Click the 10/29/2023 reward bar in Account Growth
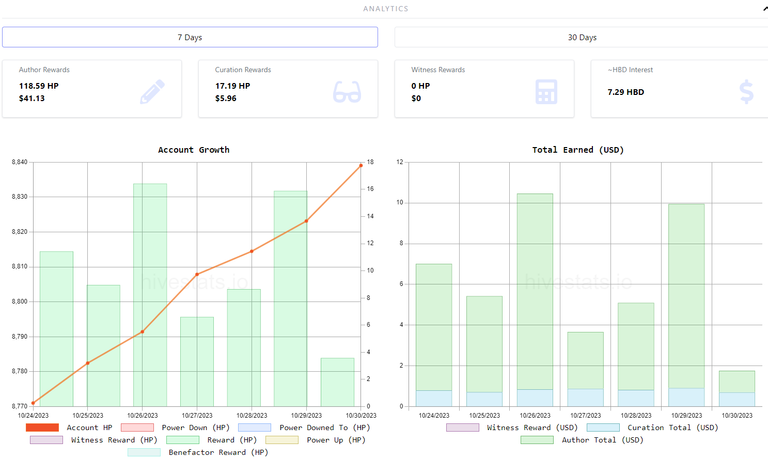The image size is (768, 463). pyautogui.click(x=290, y=298)
